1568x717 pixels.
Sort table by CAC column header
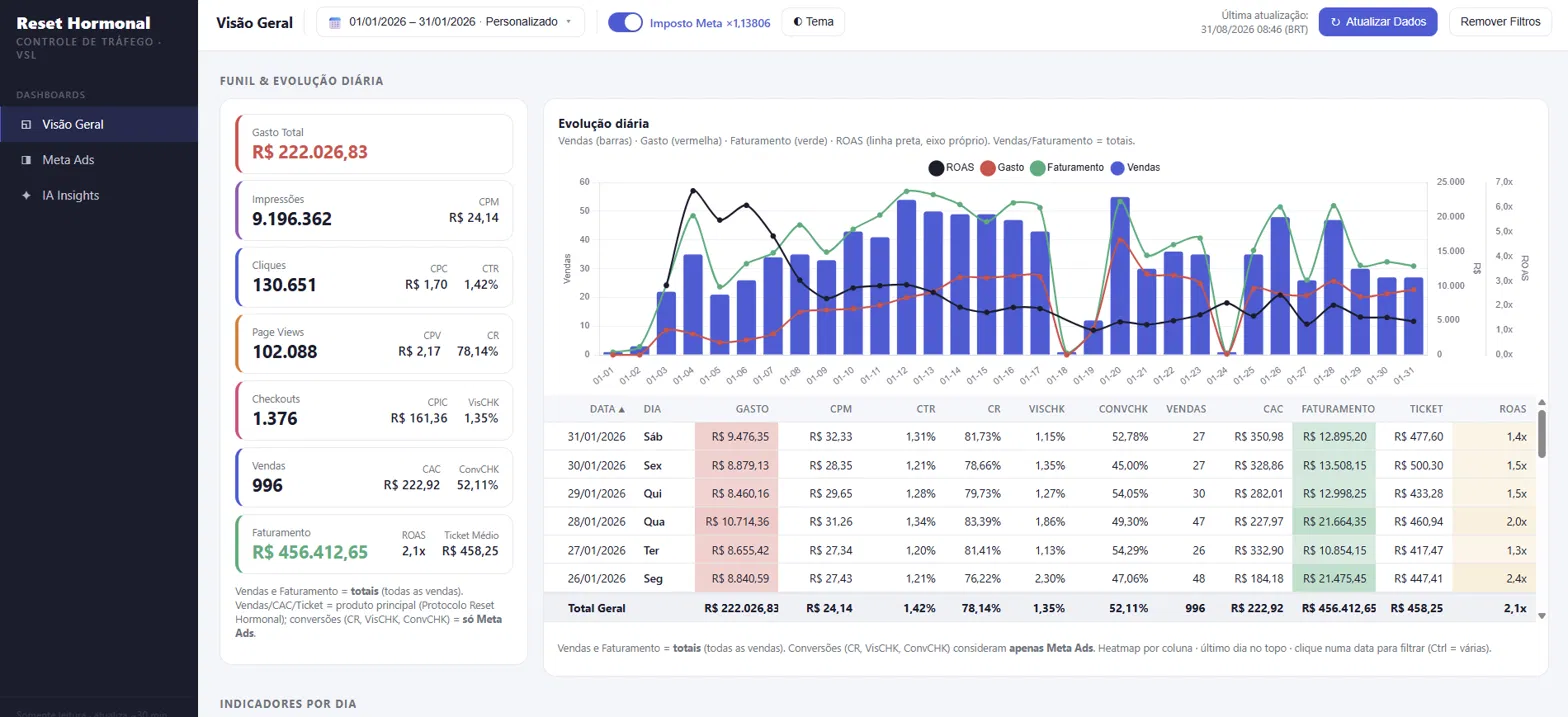pos(1273,409)
